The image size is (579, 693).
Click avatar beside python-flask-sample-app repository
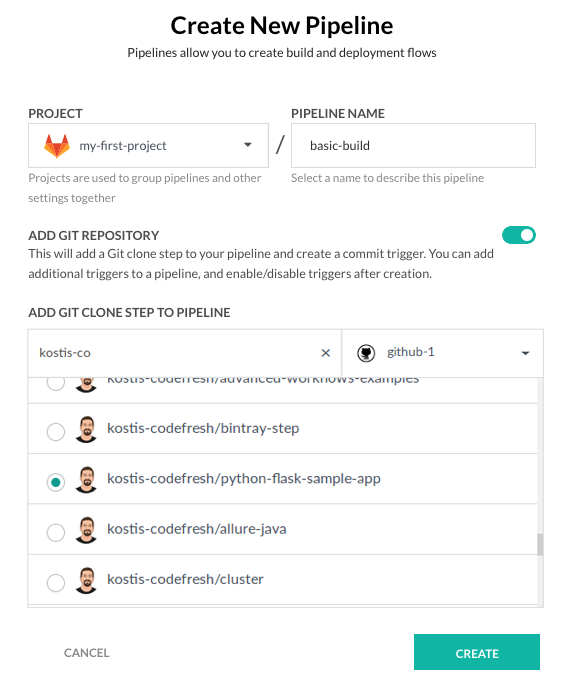86,480
